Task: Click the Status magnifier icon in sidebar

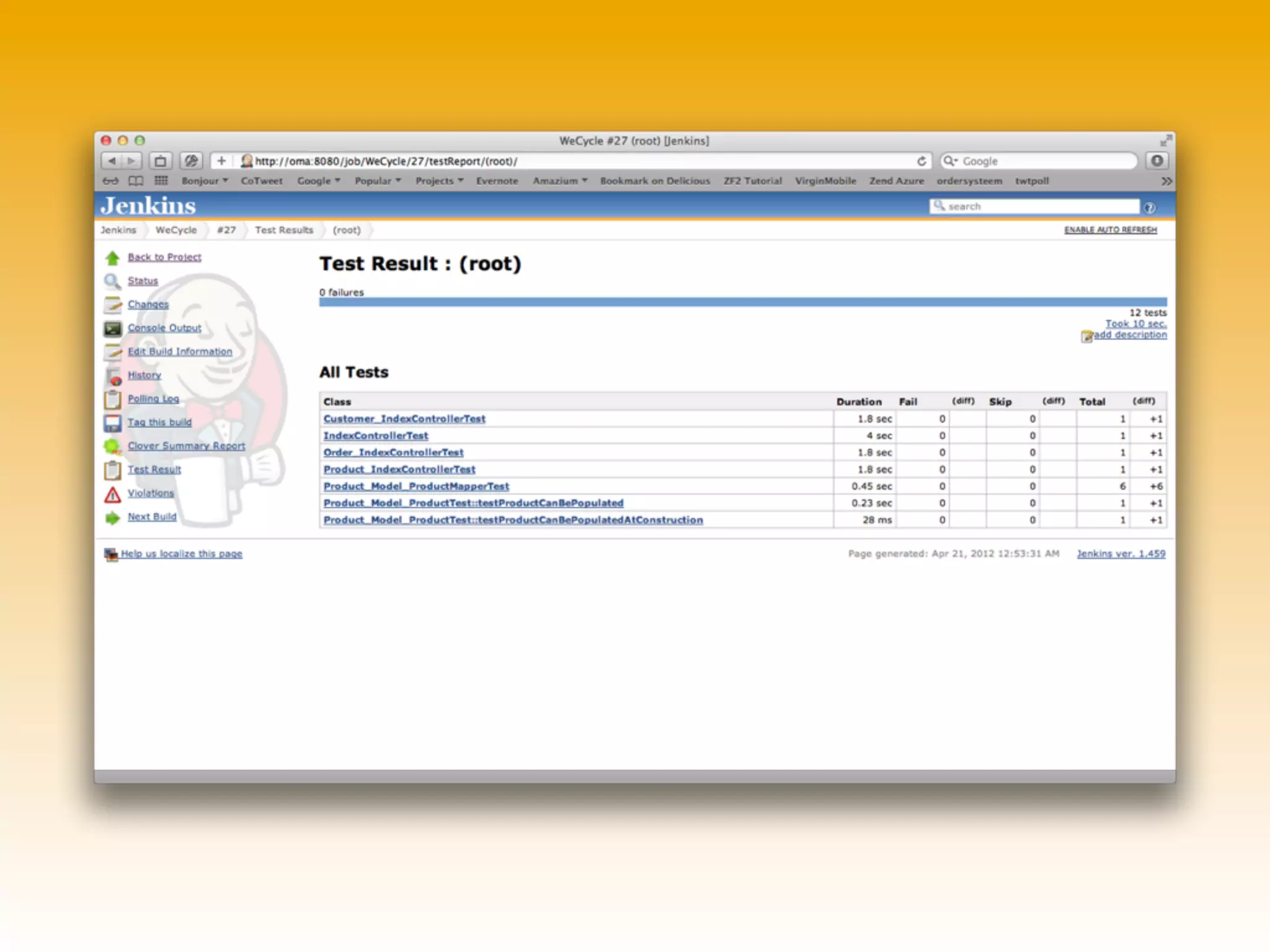Action: point(112,281)
